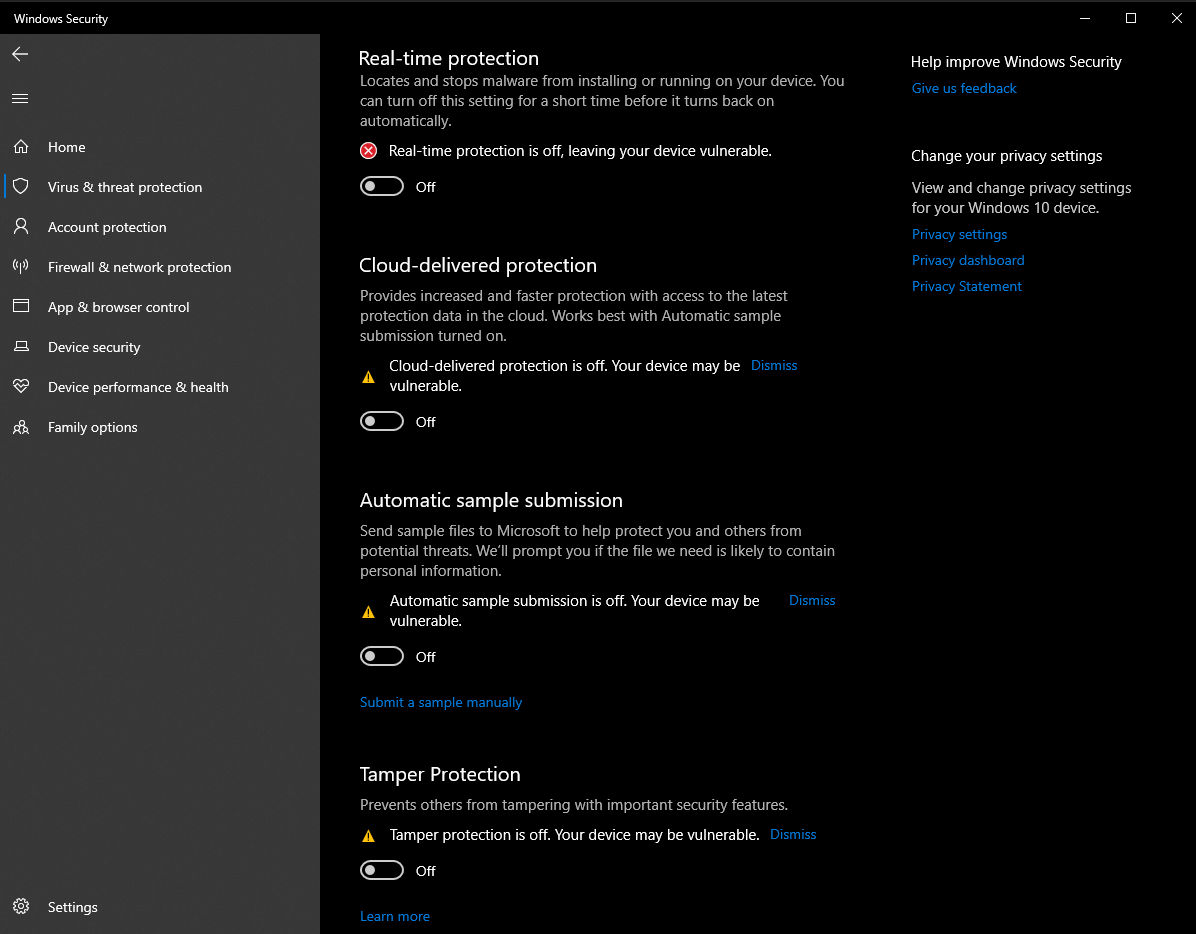Click Give us feedback link
1196x934 pixels.
(x=964, y=88)
